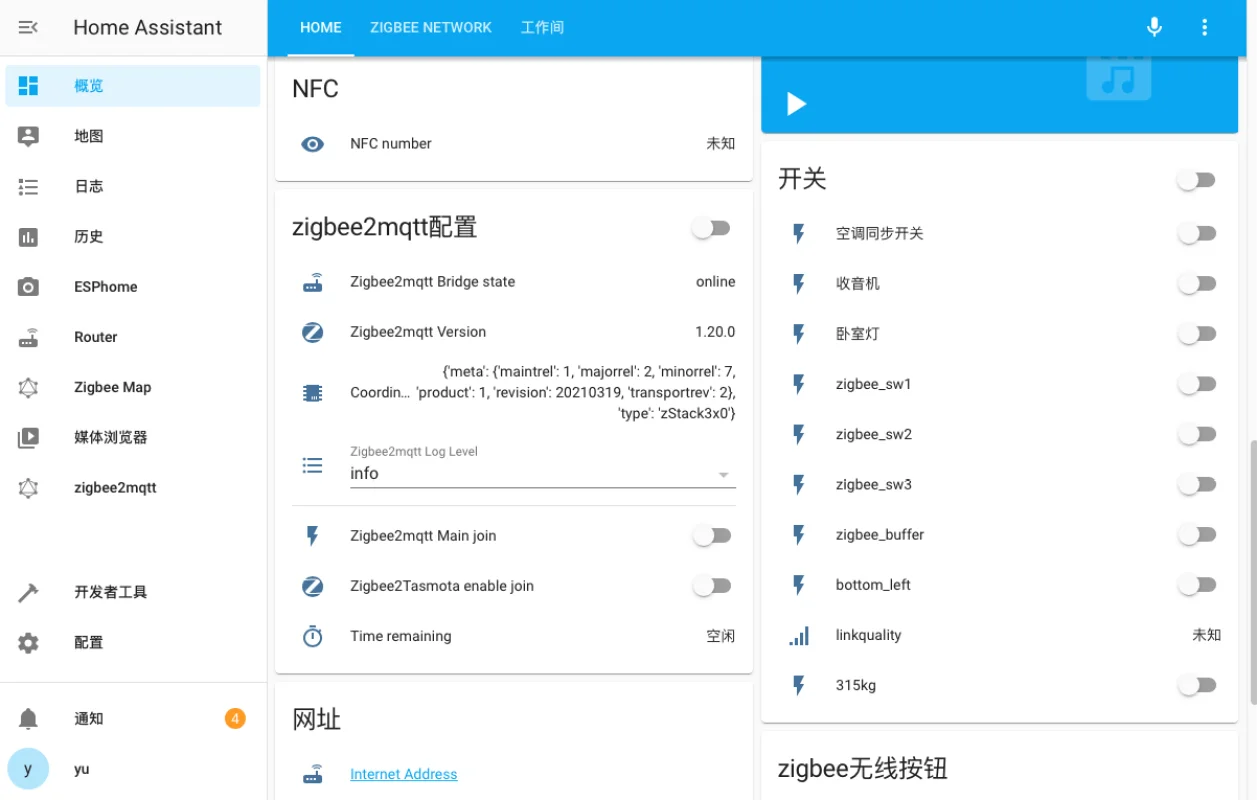Image resolution: width=1257 pixels, height=800 pixels.
Task: Click the 空调同步开关 lightning icon
Action: (799, 234)
